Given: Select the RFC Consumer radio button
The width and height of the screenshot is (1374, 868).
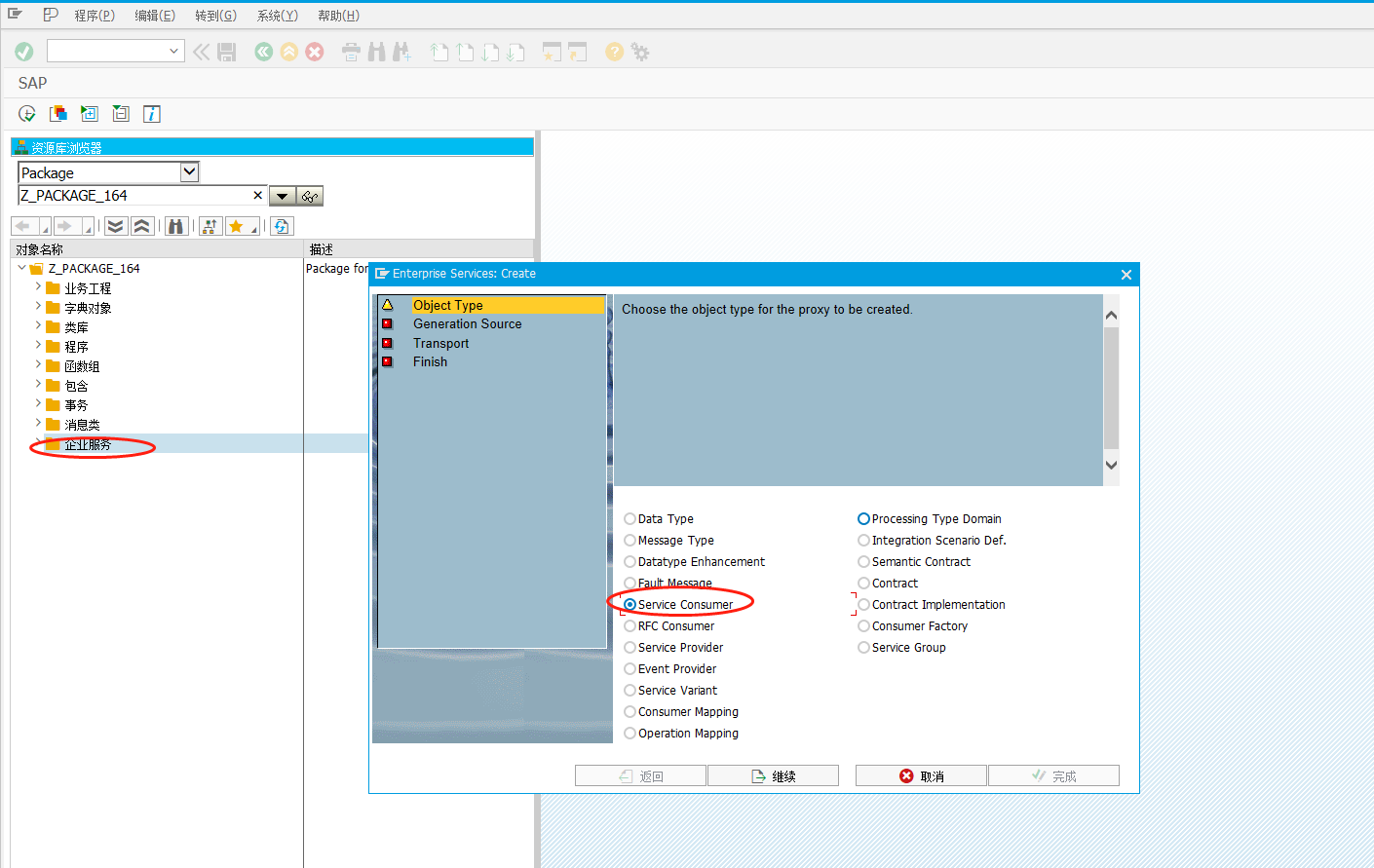Looking at the screenshot, I should (630, 626).
